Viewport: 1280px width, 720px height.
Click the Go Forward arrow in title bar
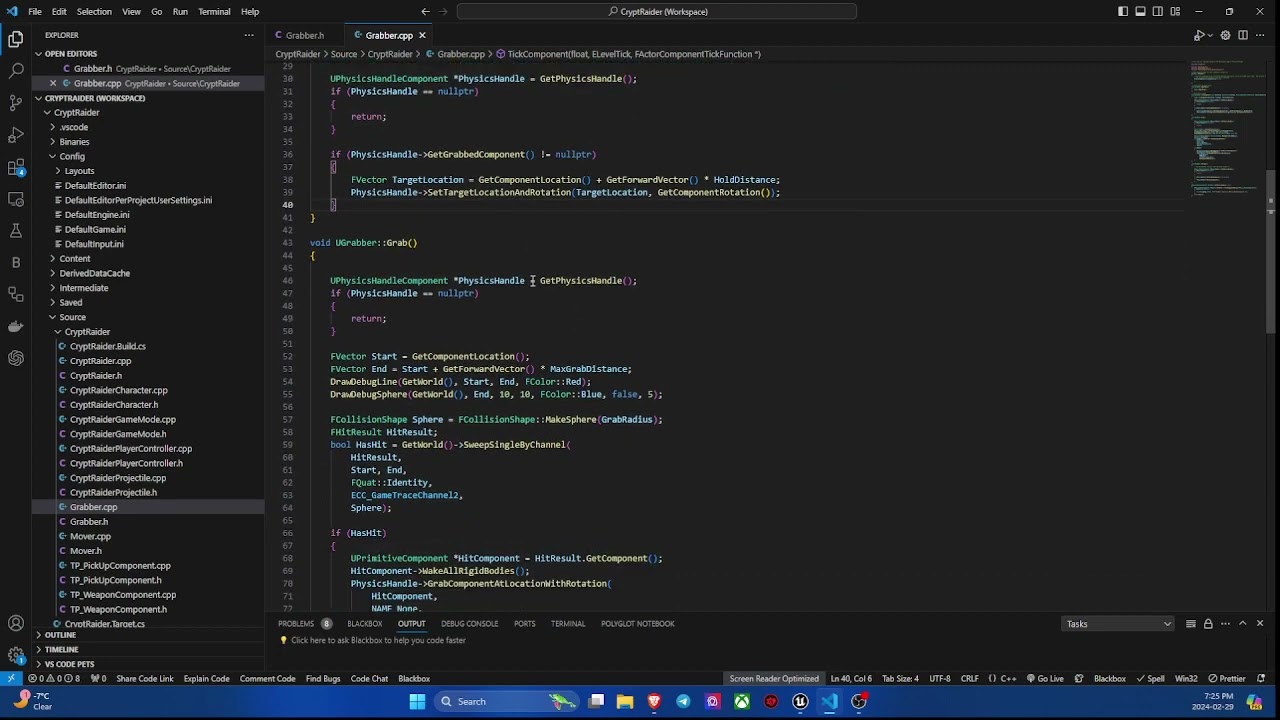click(x=444, y=12)
